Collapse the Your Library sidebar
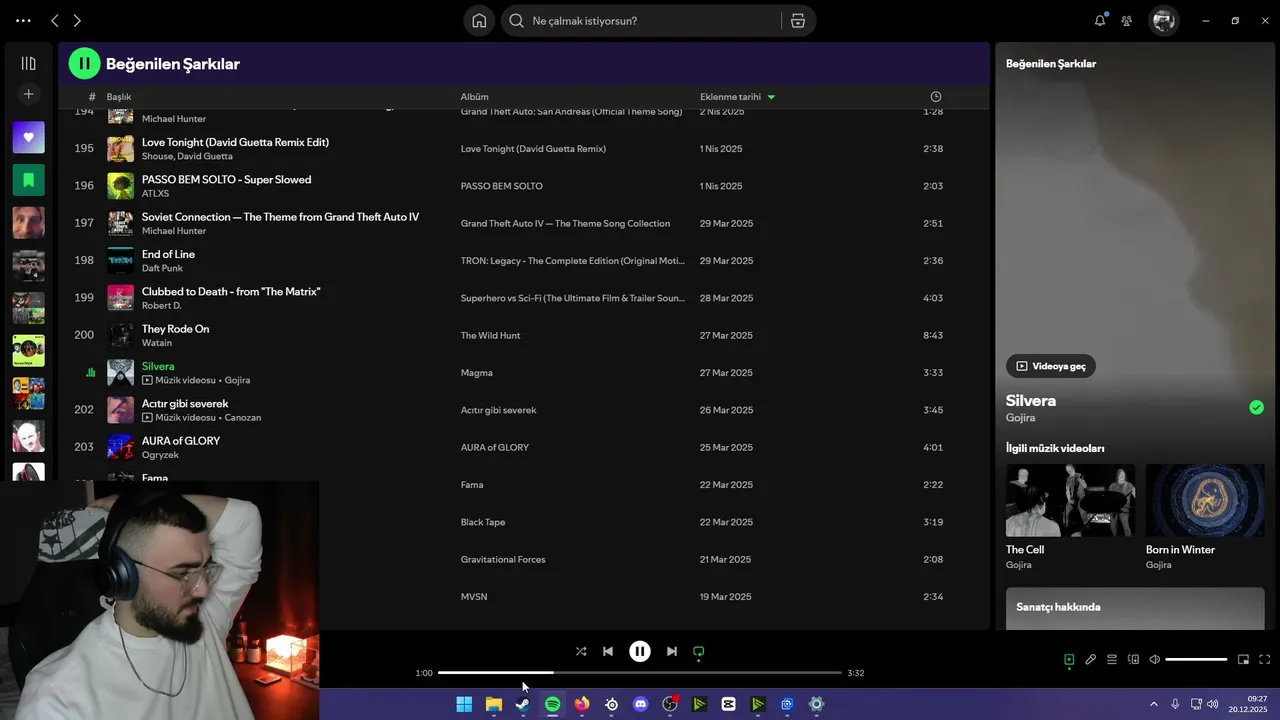Screen dimensions: 1280x720 pyautogui.click(x=28, y=63)
